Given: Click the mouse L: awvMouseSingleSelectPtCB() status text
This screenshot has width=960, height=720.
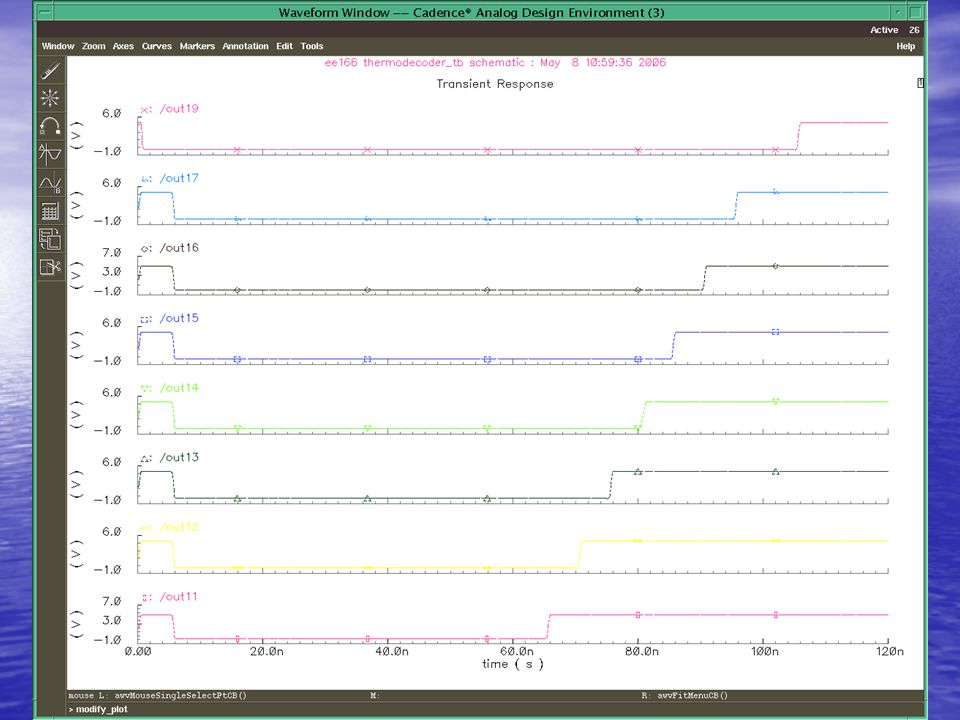Looking at the screenshot, I should (157, 696).
